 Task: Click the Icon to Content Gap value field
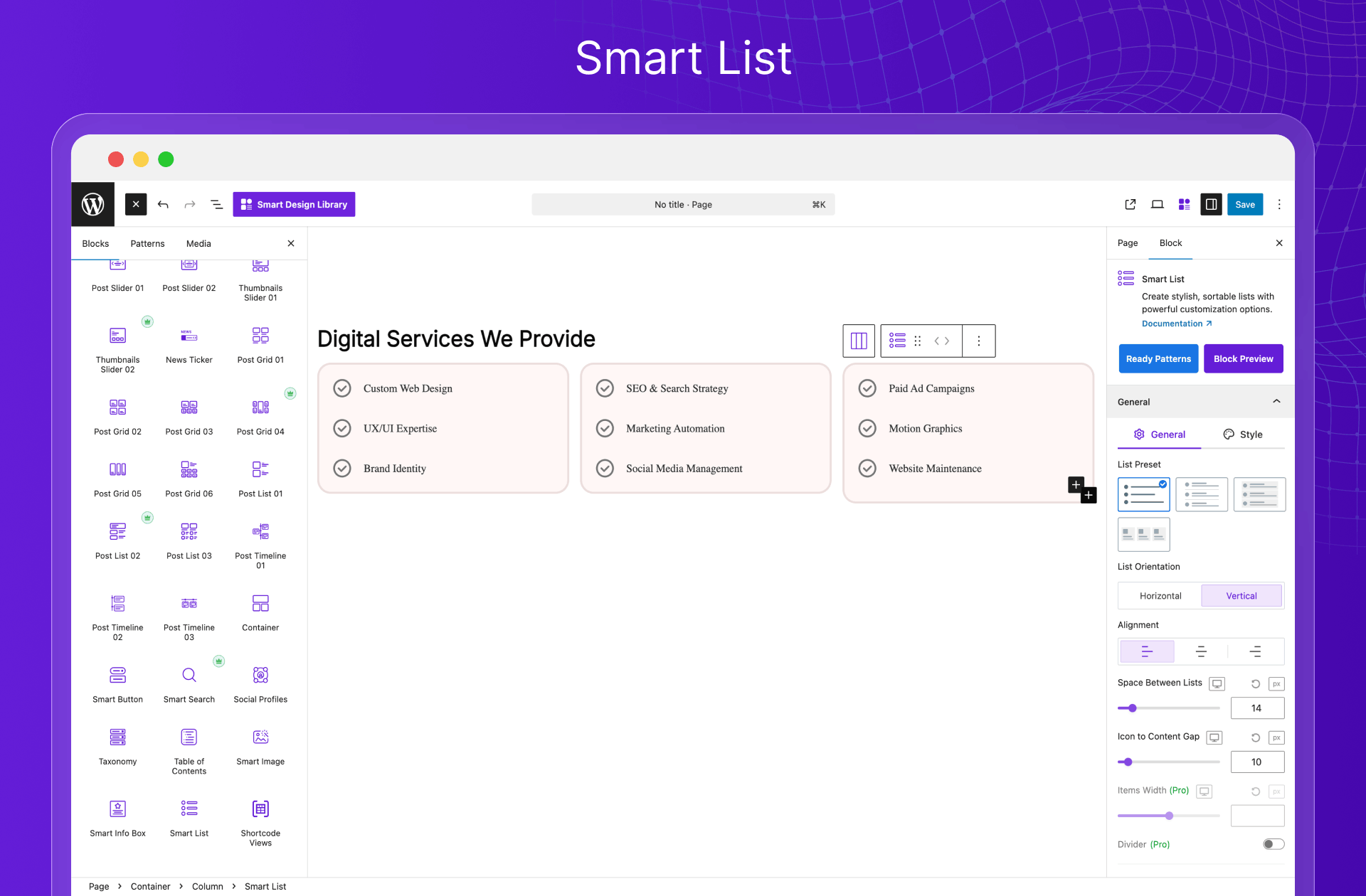click(1256, 762)
